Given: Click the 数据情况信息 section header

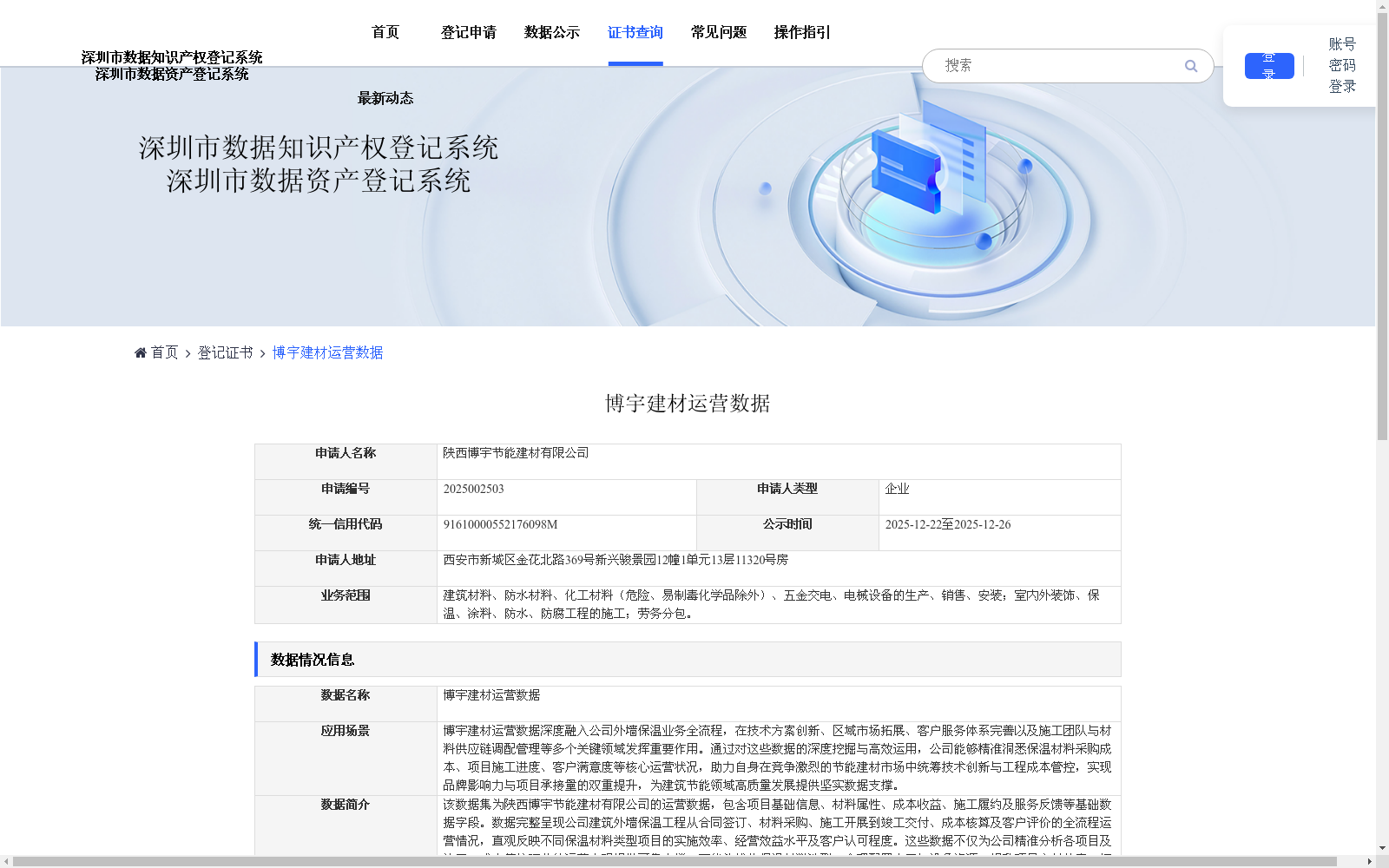Looking at the screenshot, I should point(688,660).
